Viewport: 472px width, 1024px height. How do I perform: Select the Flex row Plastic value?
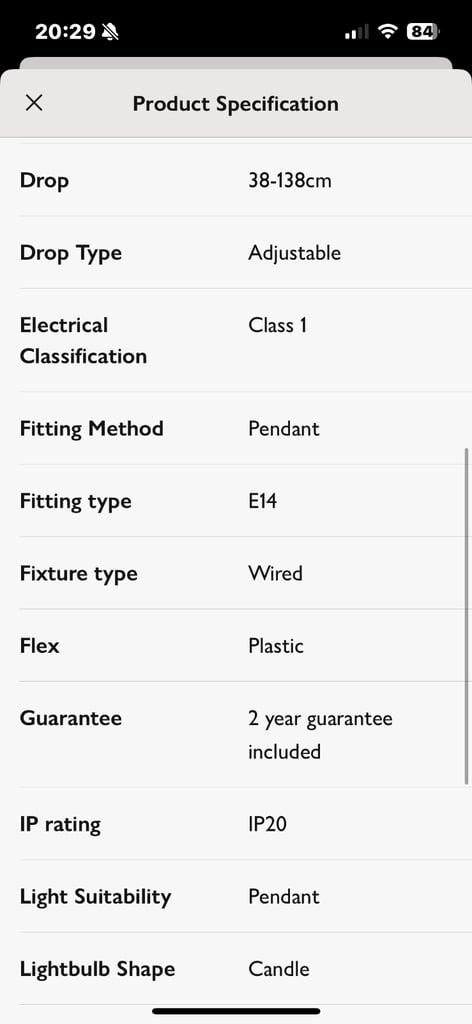click(276, 646)
